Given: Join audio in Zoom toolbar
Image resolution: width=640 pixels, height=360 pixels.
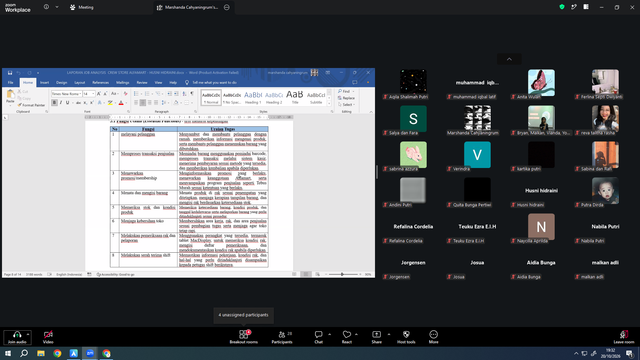Looking at the screenshot, I should [x=17, y=337].
